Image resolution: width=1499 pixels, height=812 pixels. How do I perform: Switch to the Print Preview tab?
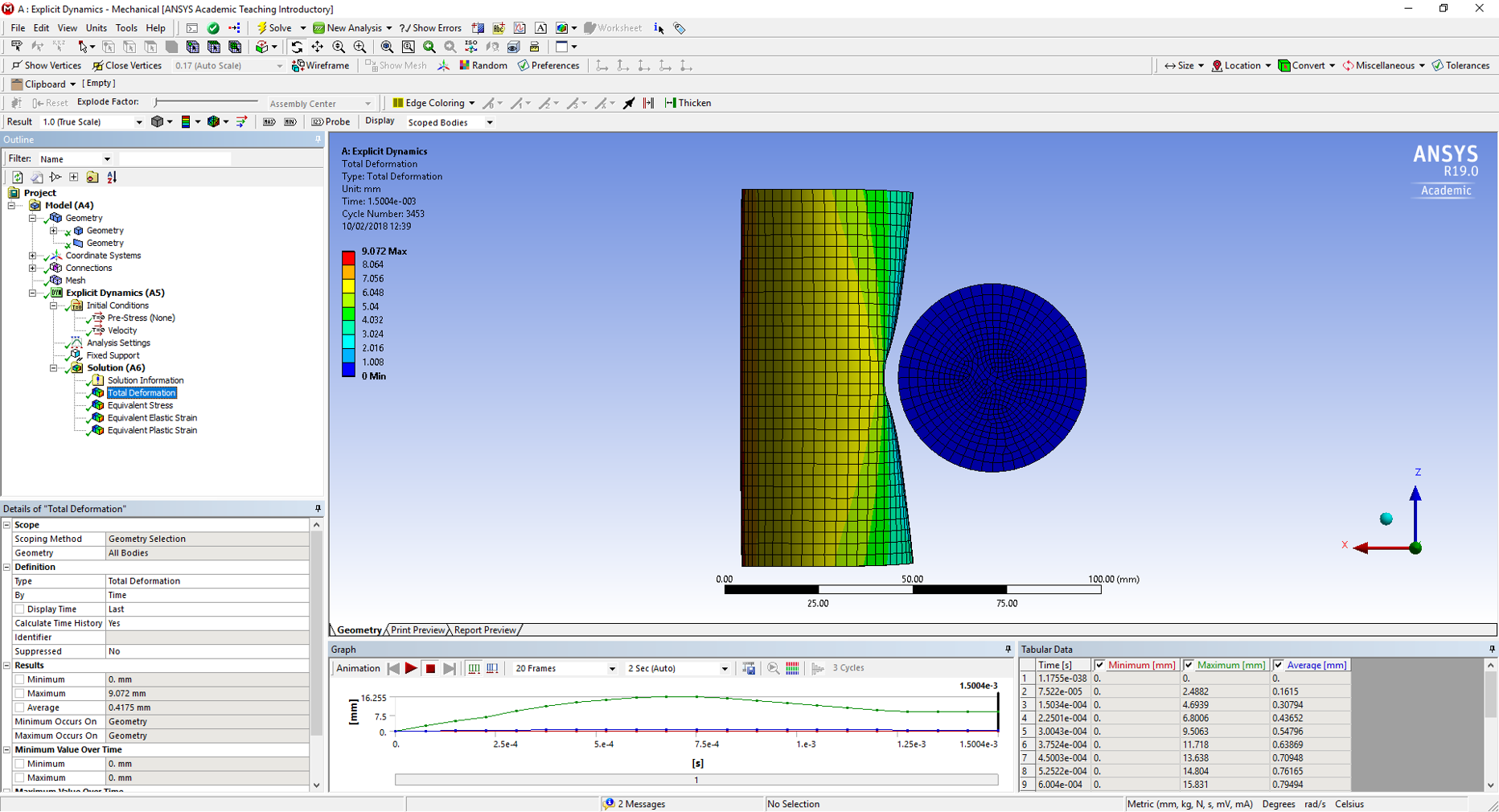(x=417, y=630)
